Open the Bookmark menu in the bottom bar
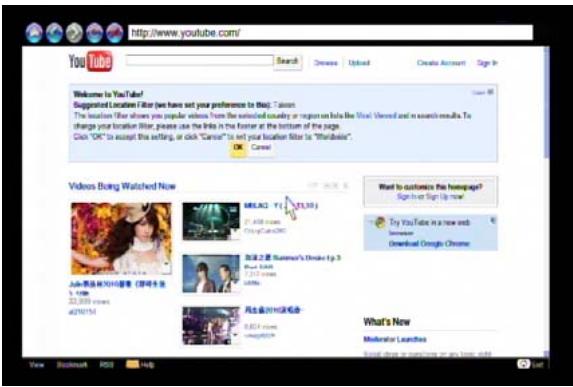The image size is (573, 387). coord(72,364)
